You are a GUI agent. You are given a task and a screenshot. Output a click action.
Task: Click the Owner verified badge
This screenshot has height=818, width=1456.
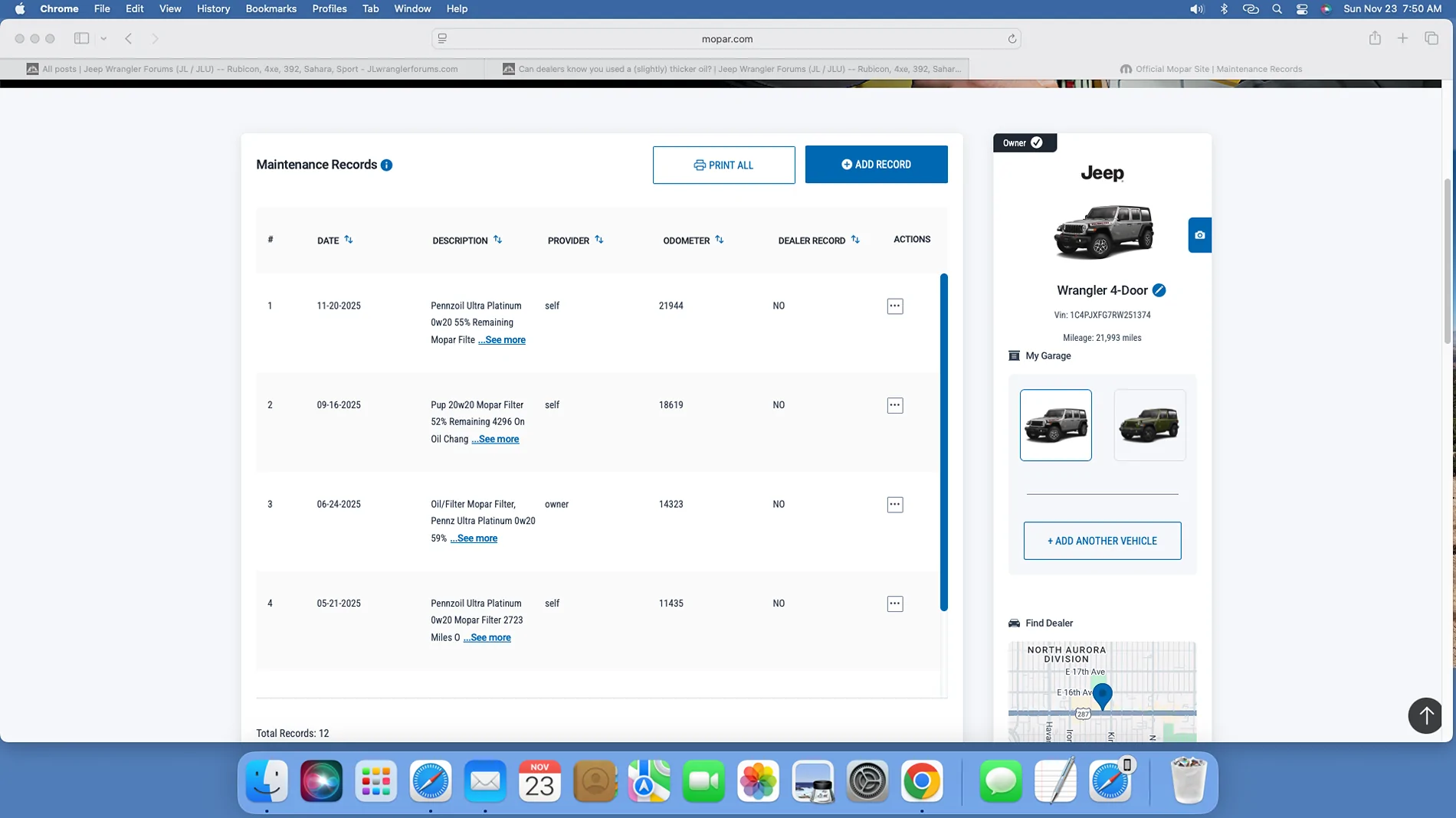click(x=1025, y=143)
